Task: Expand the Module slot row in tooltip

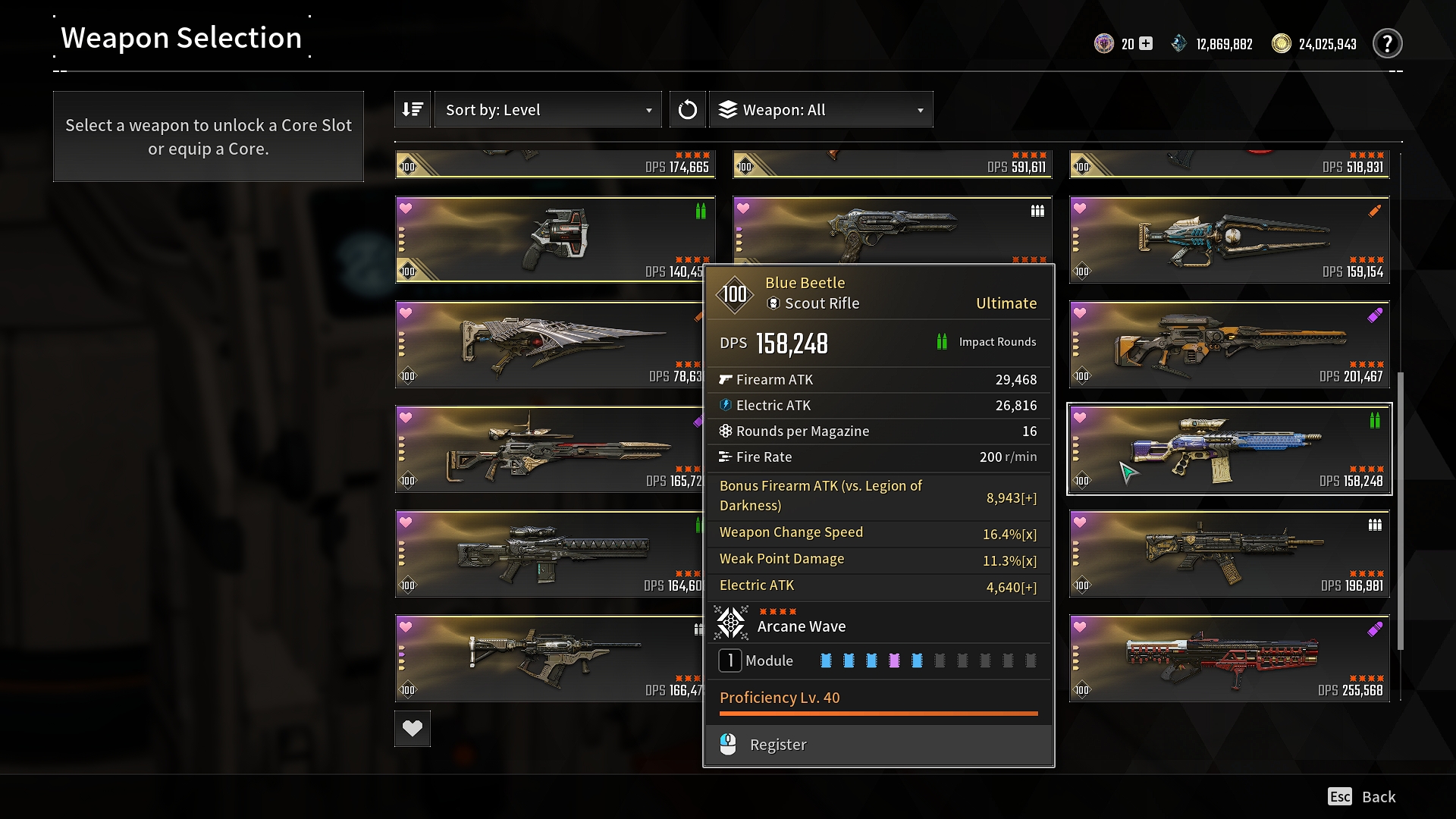Action: tap(878, 661)
